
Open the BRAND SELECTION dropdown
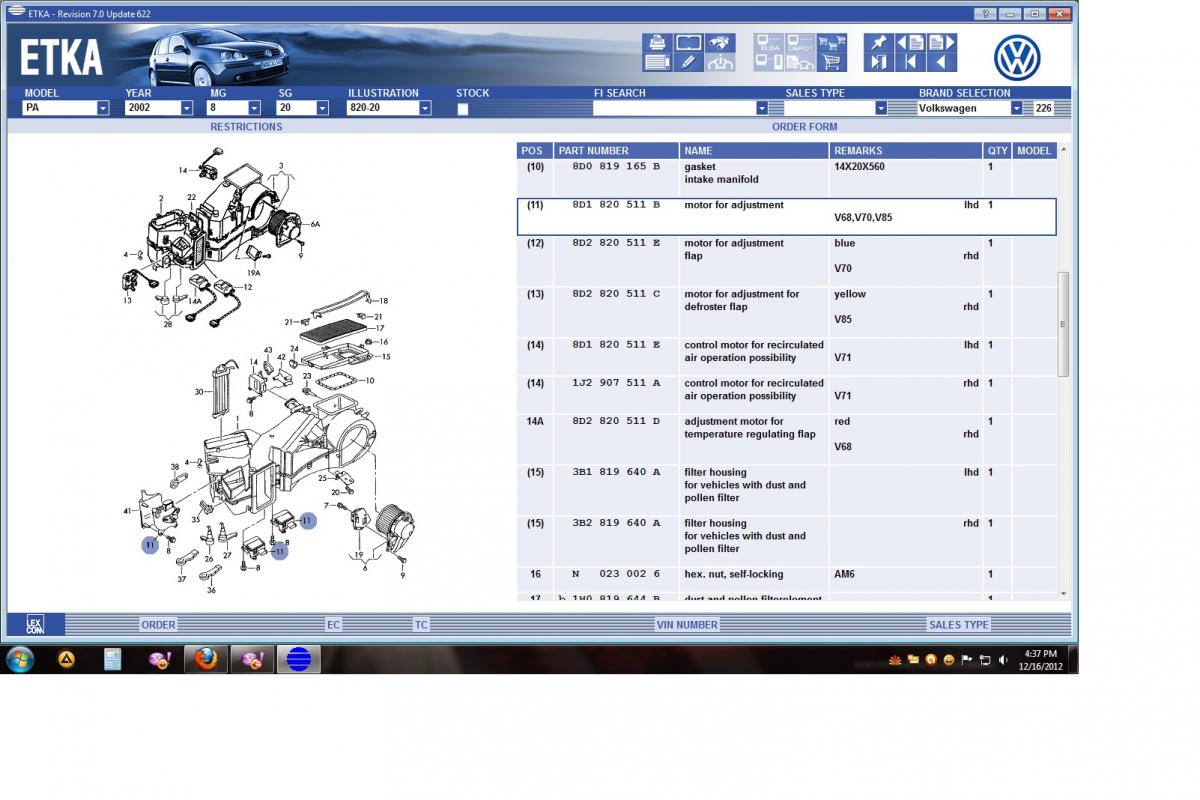pos(1016,108)
